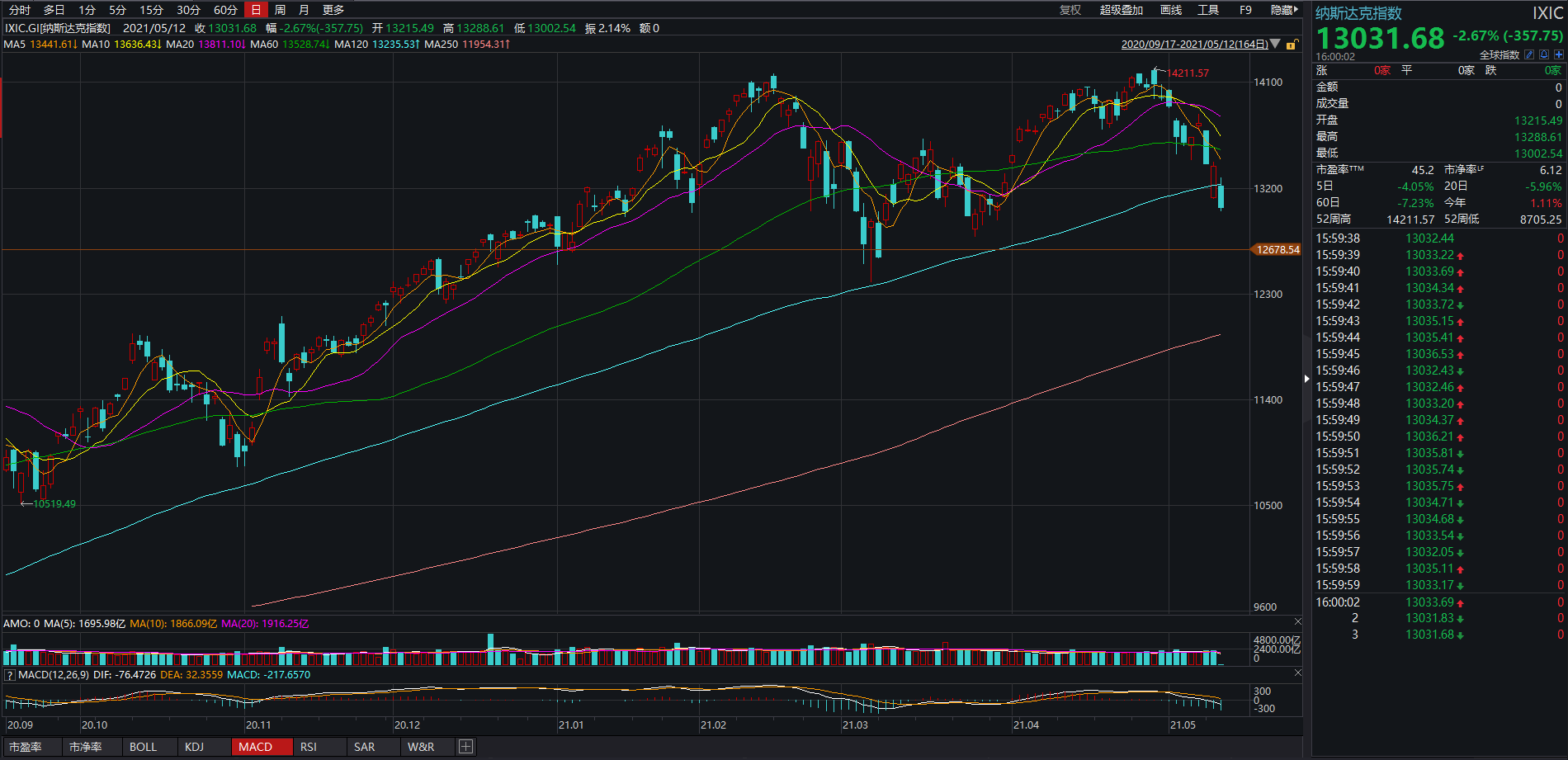The image size is (1568, 760).
Task: Close the MACD sub-chart panel
Action: (x=1297, y=673)
